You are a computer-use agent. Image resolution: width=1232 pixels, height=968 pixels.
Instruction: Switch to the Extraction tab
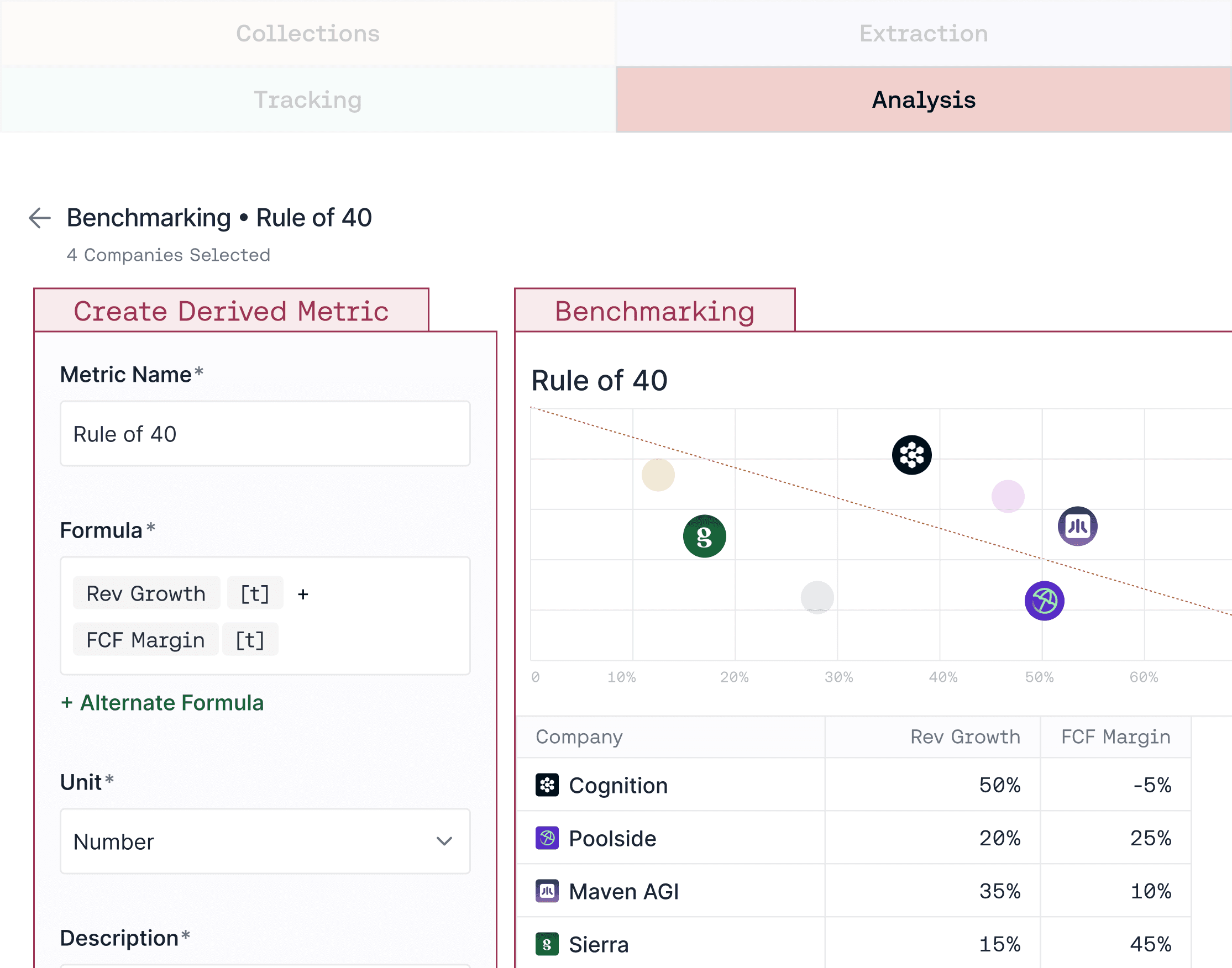(924, 34)
